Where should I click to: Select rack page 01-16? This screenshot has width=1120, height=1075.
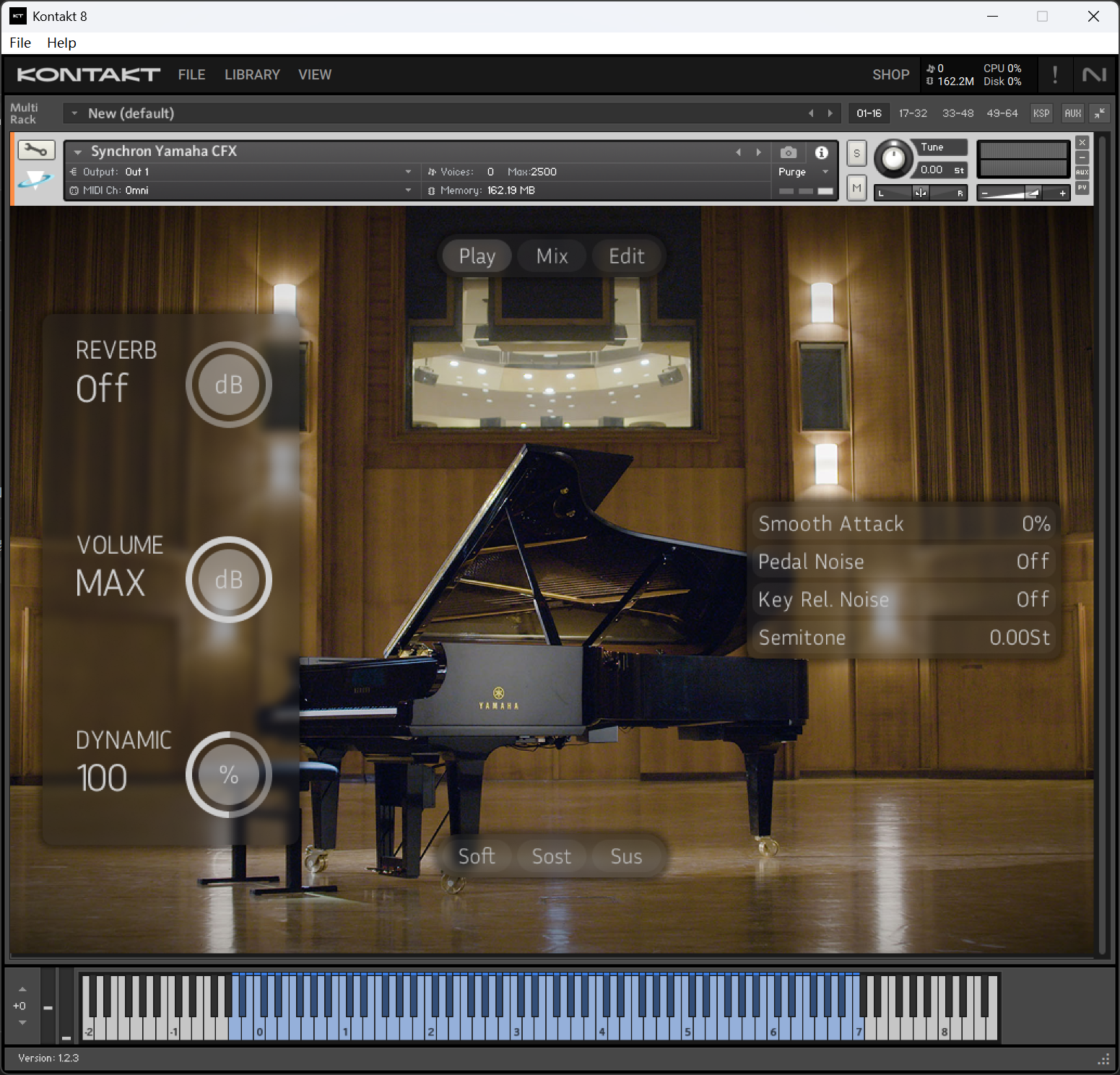[869, 113]
